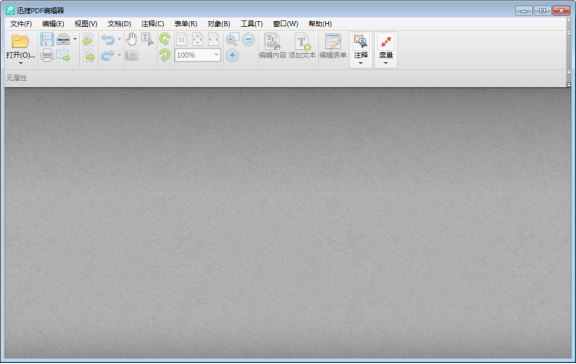This screenshot has width=576, height=364.
Task: Click the Edit Content tool button
Action: (272, 46)
